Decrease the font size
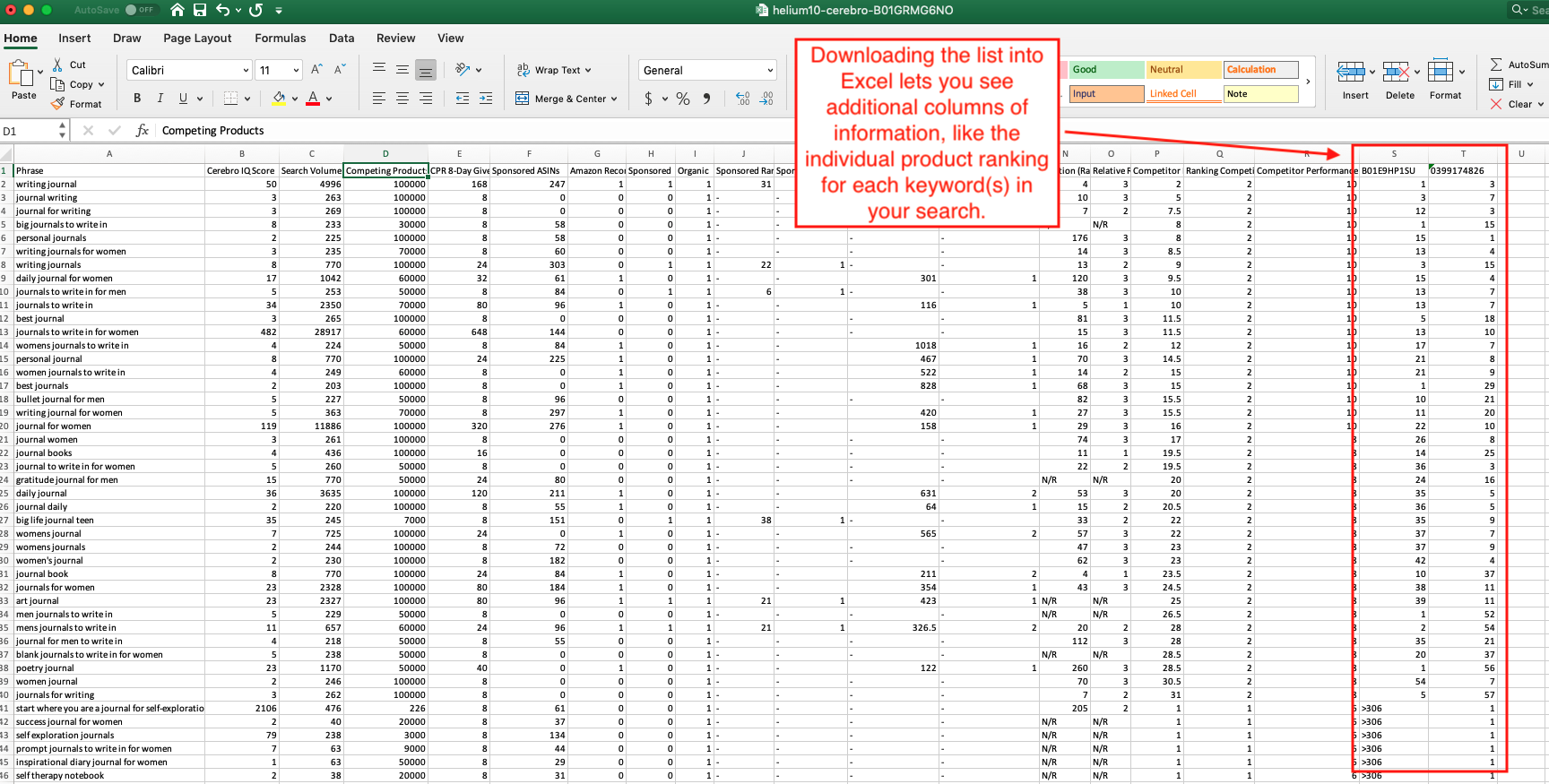The image size is (1549, 784). point(340,70)
